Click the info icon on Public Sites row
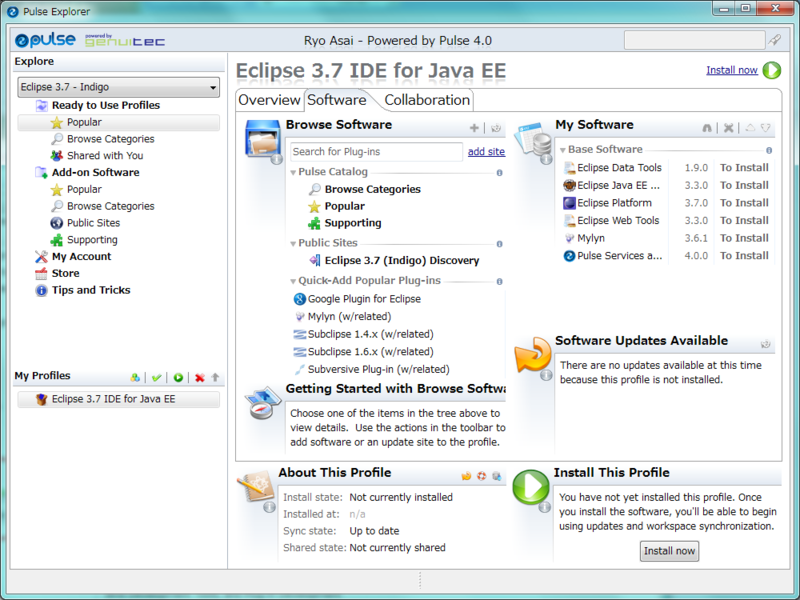This screenshot has height=600, width=800. [499, 244]
